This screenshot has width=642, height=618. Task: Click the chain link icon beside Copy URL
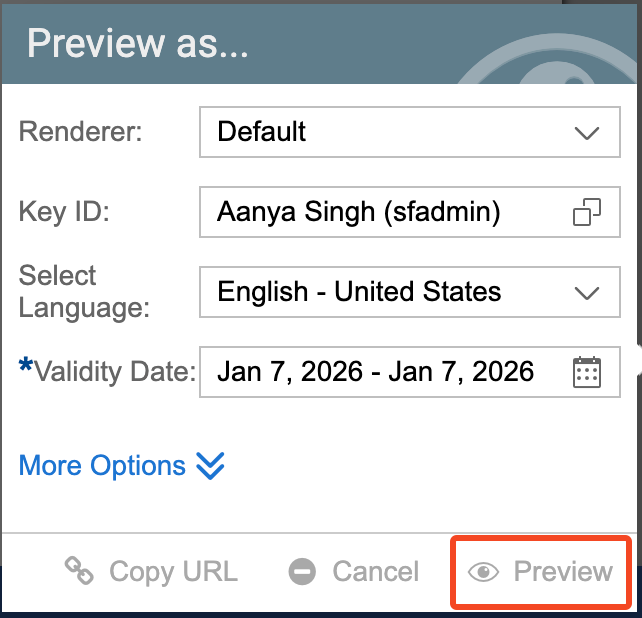pyautogui.click(x=79, y=571)
